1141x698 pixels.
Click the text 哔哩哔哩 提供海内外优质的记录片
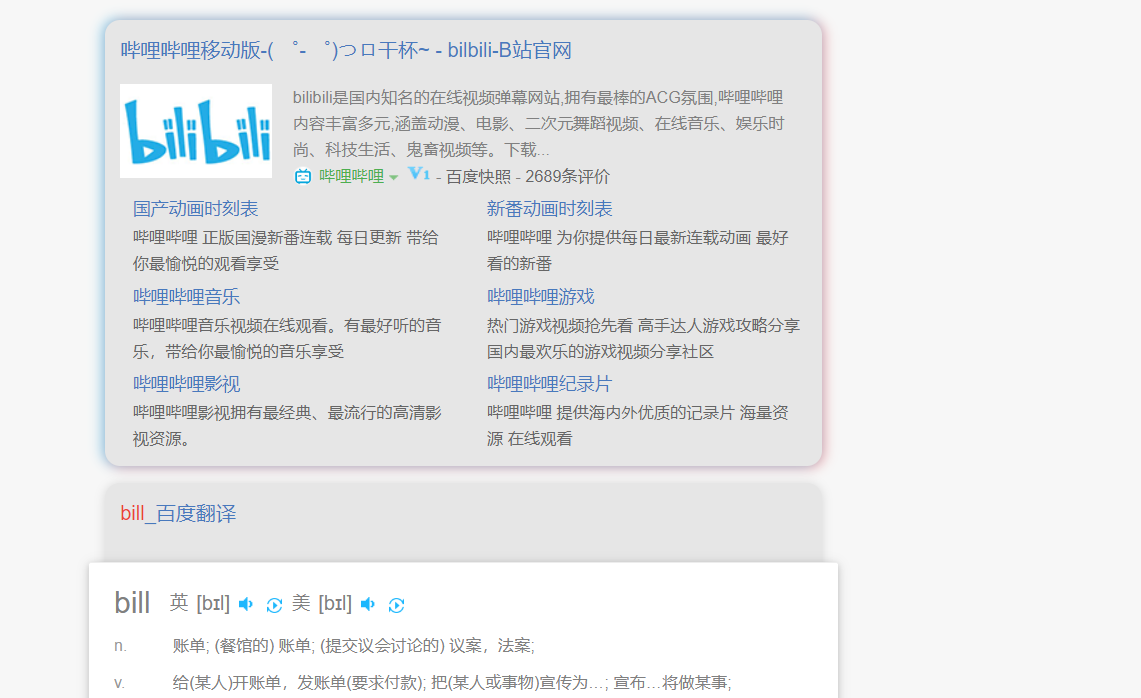[x=637, y=426]
